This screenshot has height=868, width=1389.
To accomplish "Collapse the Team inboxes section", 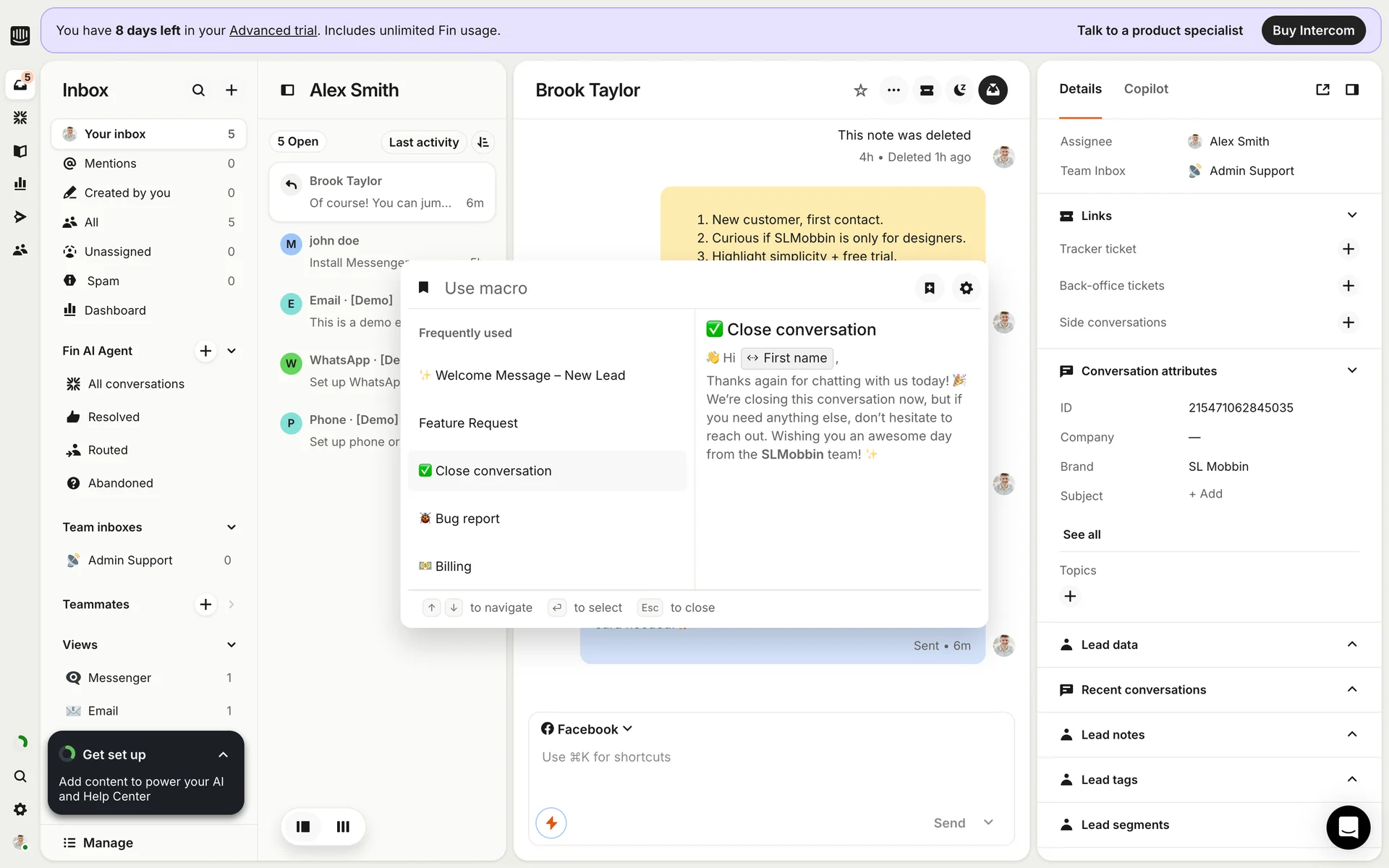I will [x=231, y=527].
